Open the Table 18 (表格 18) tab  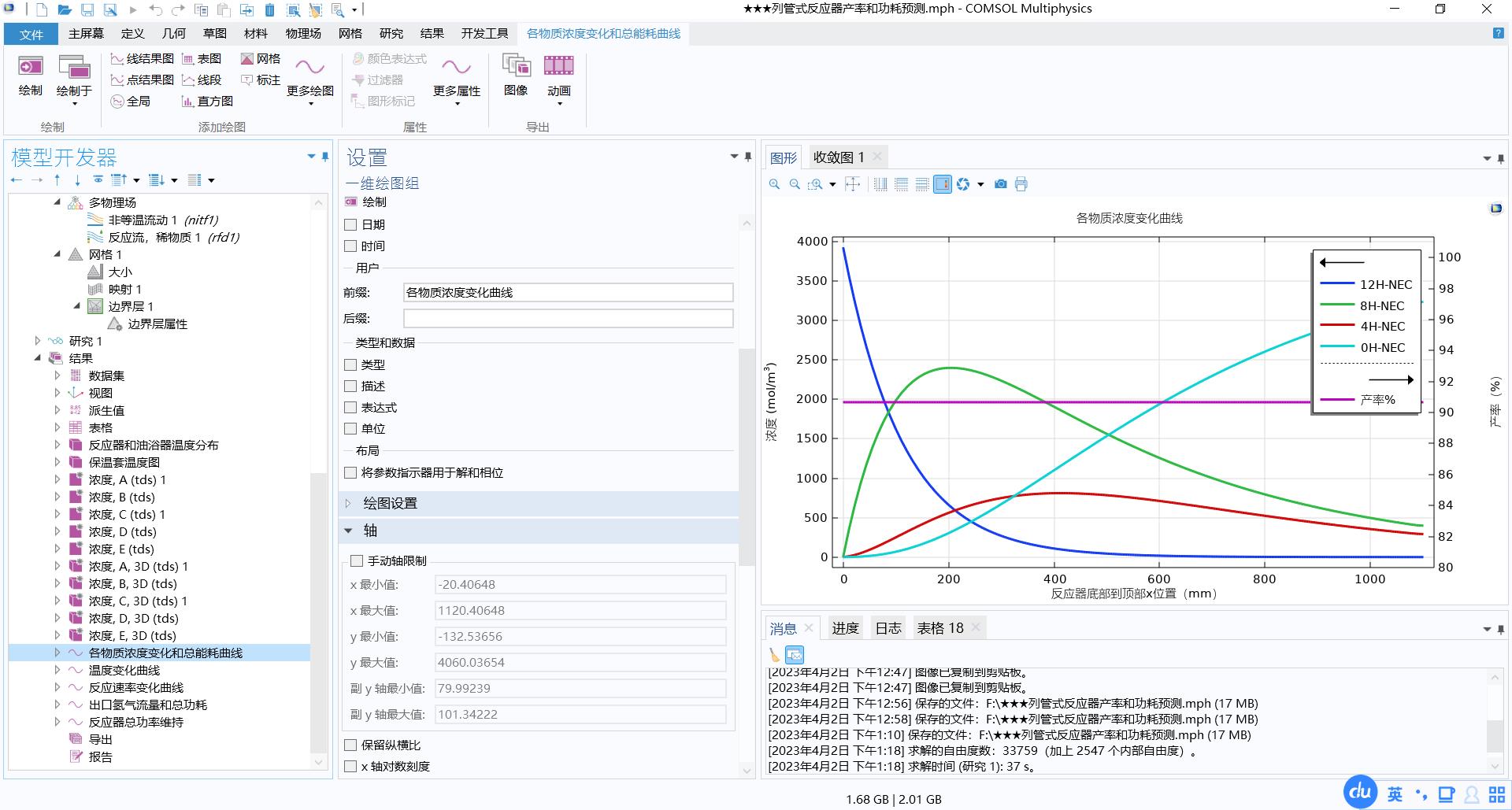(940, 628)
